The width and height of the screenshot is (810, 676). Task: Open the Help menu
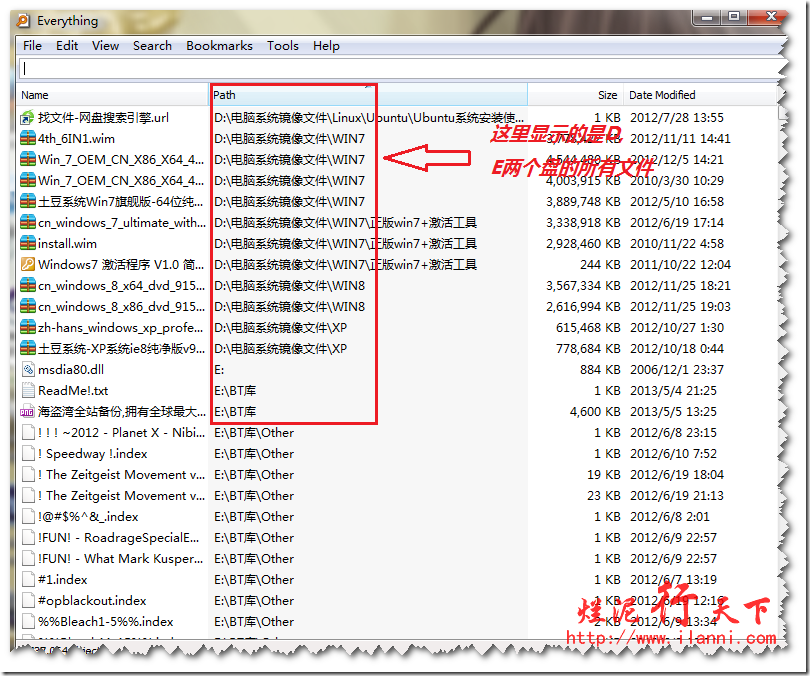[x=326, y=46]
